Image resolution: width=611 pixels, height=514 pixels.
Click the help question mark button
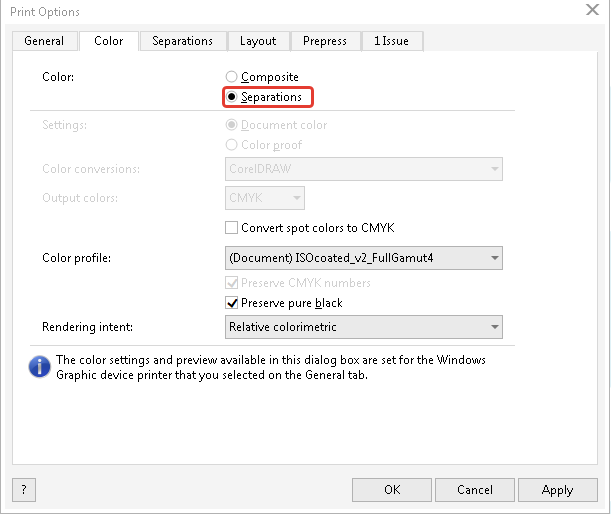pyautogui.click(x=23, y=490)
